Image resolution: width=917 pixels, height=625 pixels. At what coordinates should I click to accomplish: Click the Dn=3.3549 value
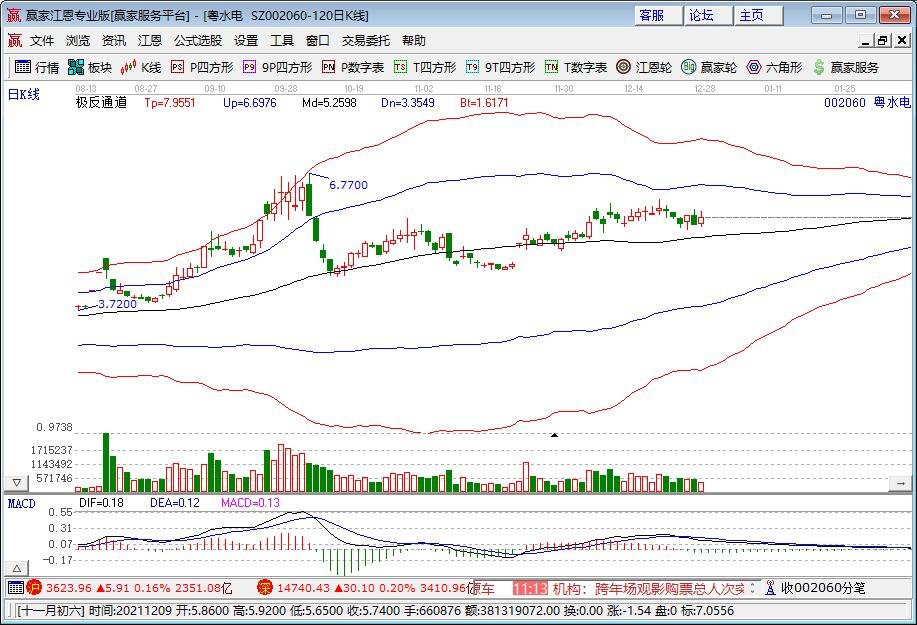point(408,102)
